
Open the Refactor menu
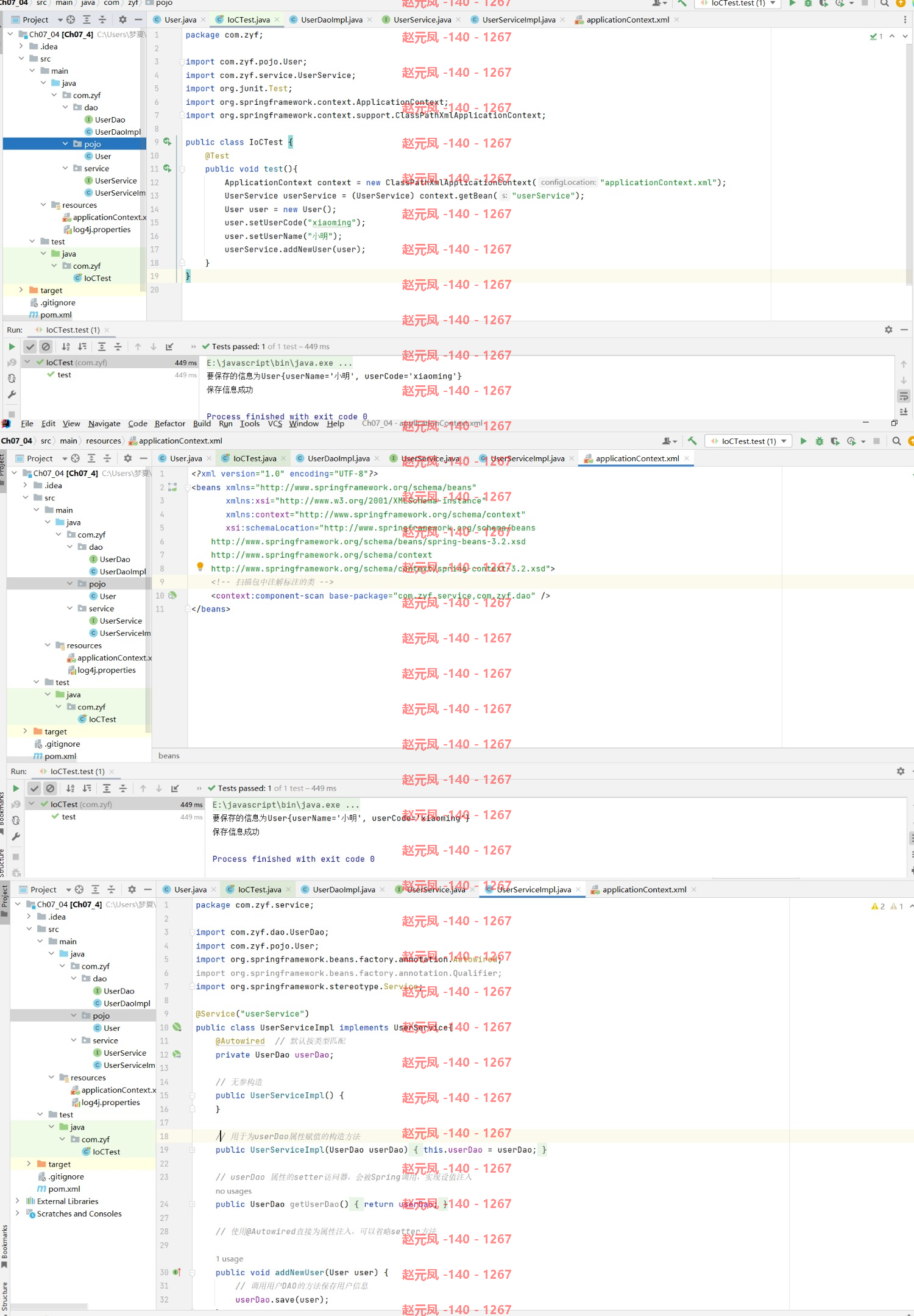click(x=170, y=424)
